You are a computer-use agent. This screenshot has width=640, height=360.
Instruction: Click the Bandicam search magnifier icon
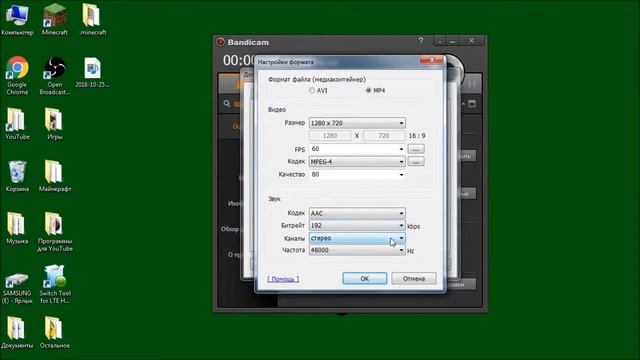click(227, 104)
